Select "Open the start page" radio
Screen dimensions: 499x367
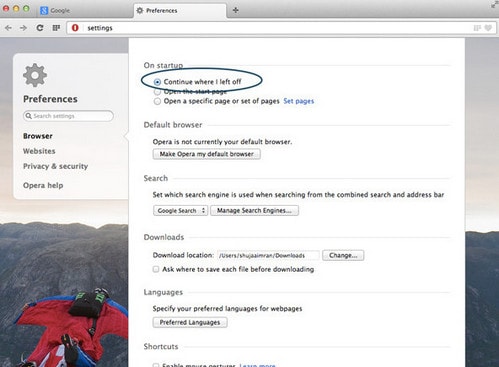(x=157, y=91)
